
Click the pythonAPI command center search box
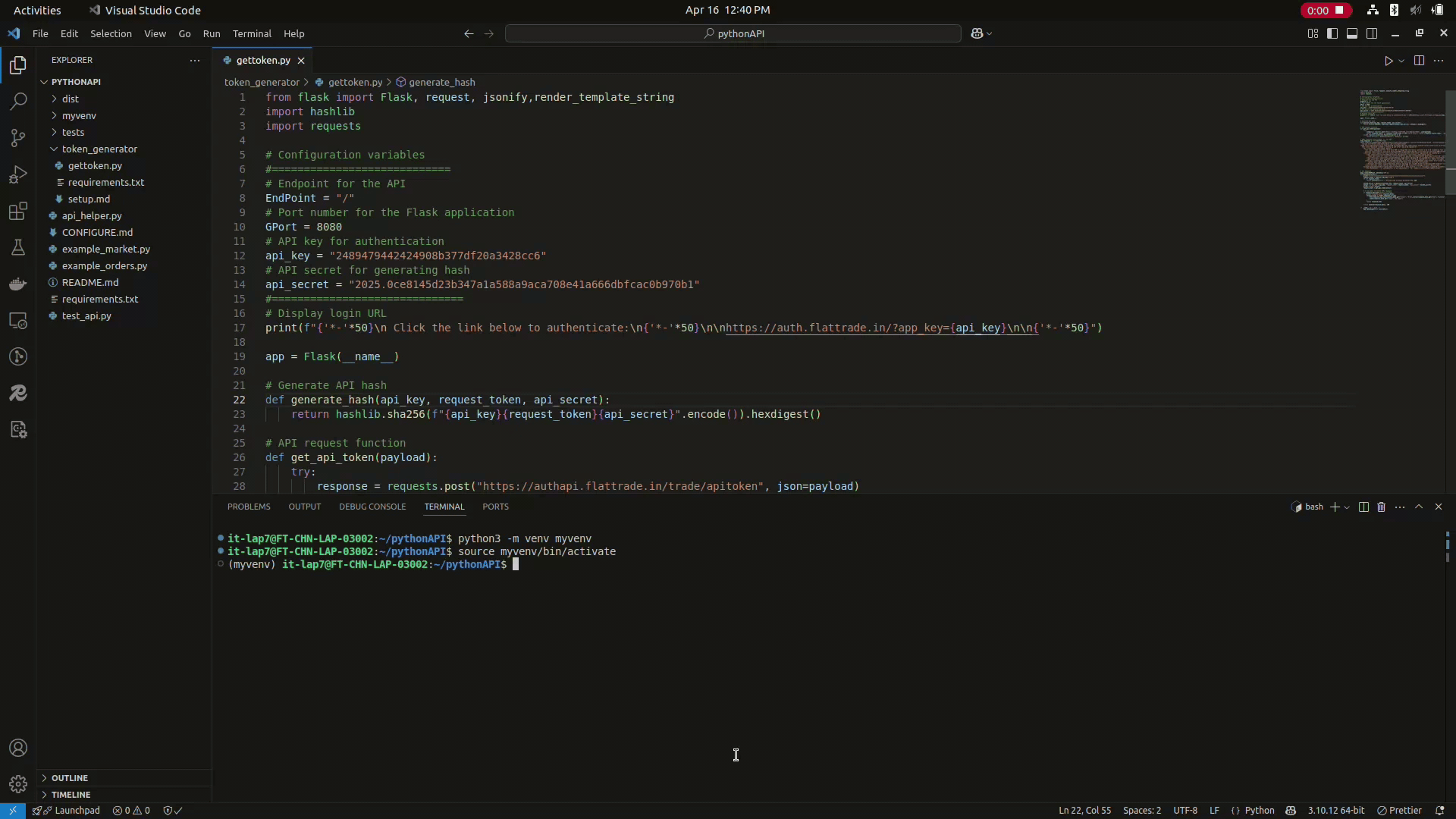[x=733, y=33]
